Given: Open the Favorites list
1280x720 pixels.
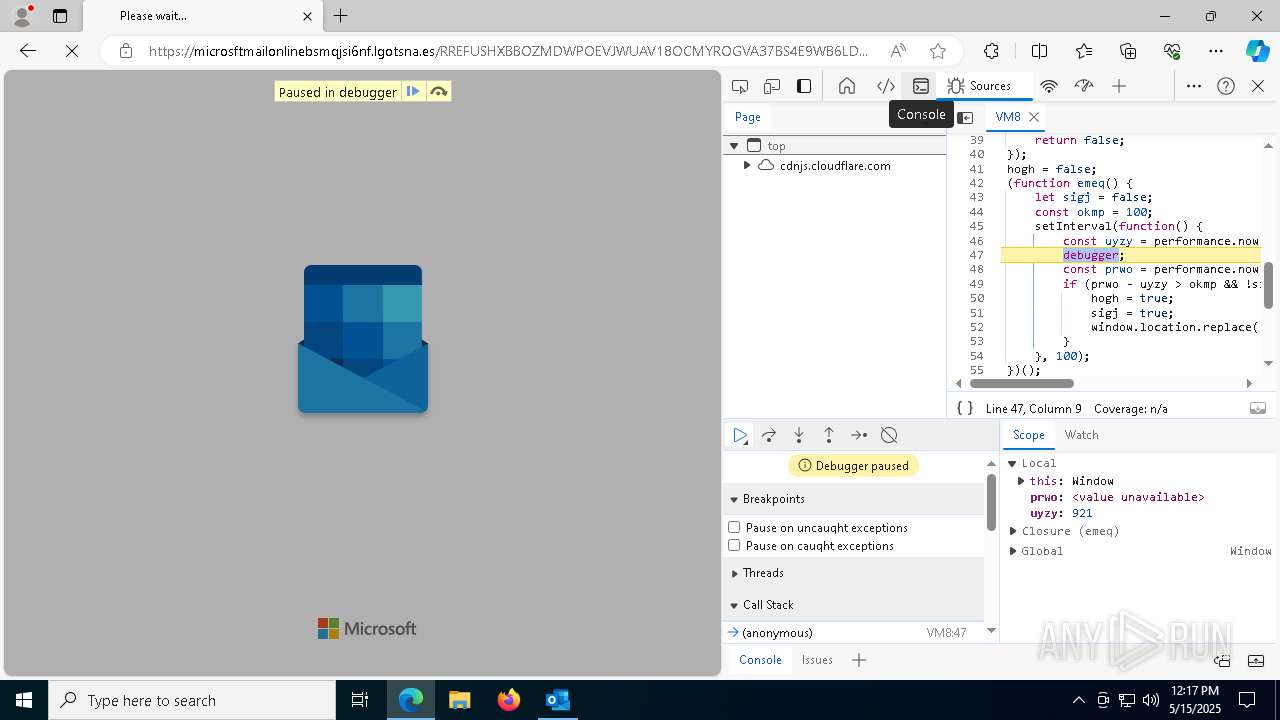Looking at the screenshot, I should click(x=1084, y=51).
